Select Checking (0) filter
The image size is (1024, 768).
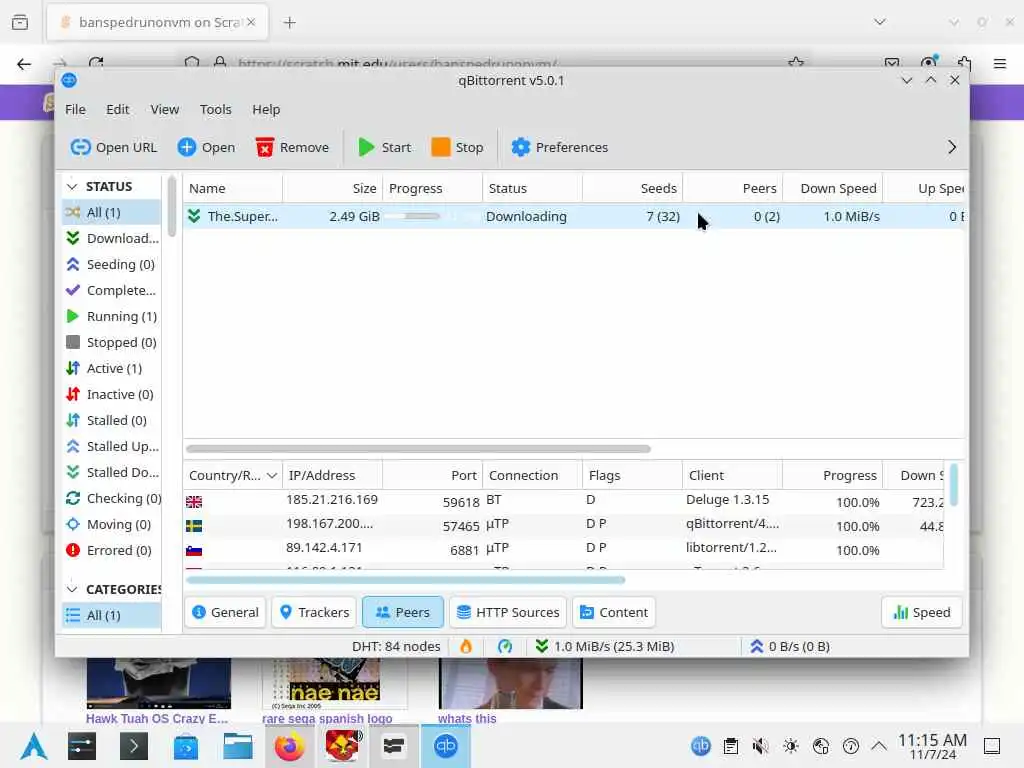(x=112, y=499)
